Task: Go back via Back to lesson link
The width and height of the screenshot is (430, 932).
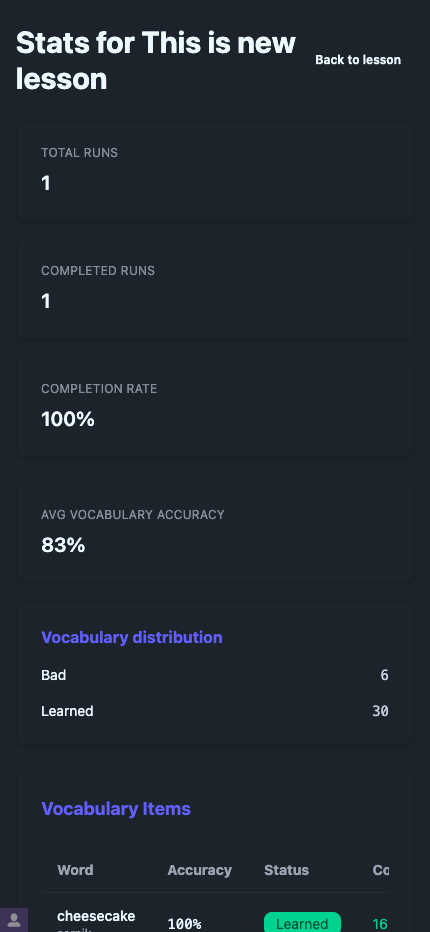Action: tap(358, 60)
